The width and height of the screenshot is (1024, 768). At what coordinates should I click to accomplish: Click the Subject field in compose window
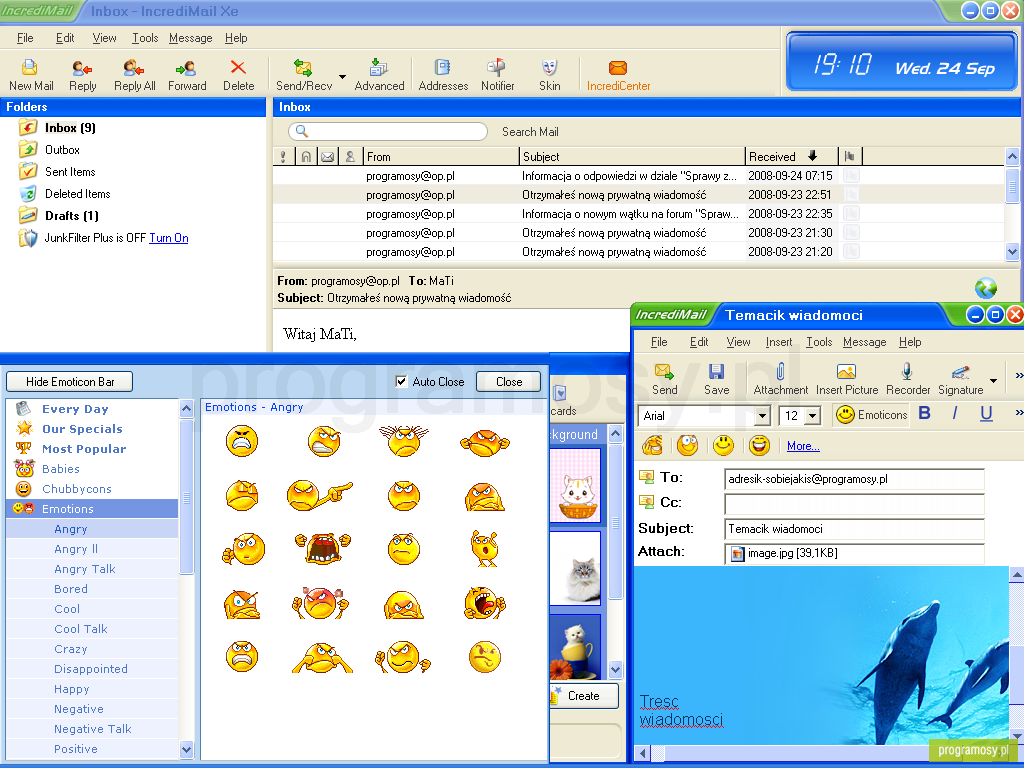[x=854, y=529]
